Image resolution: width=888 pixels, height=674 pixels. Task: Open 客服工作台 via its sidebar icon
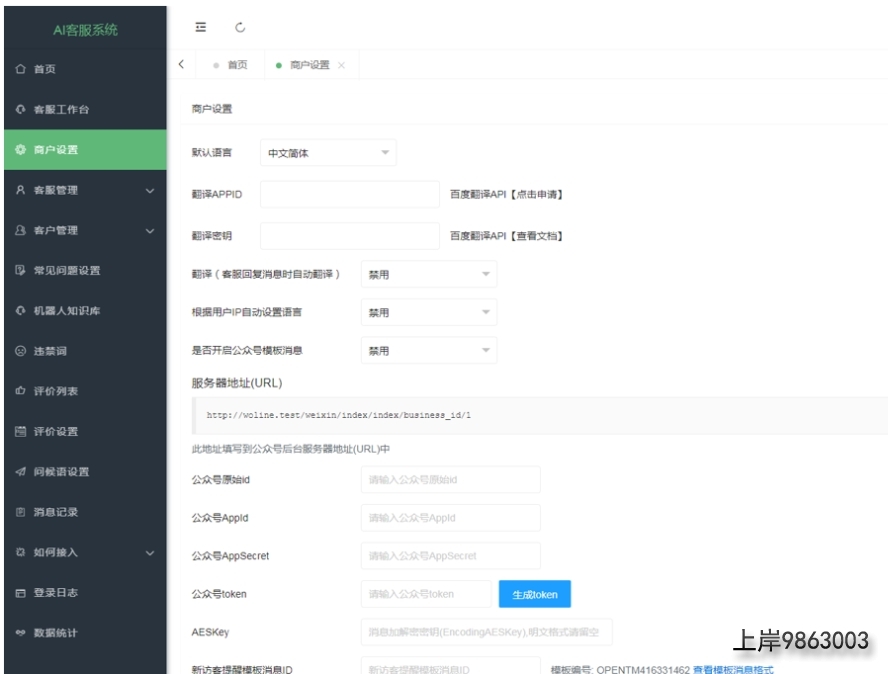pos(20,109)
